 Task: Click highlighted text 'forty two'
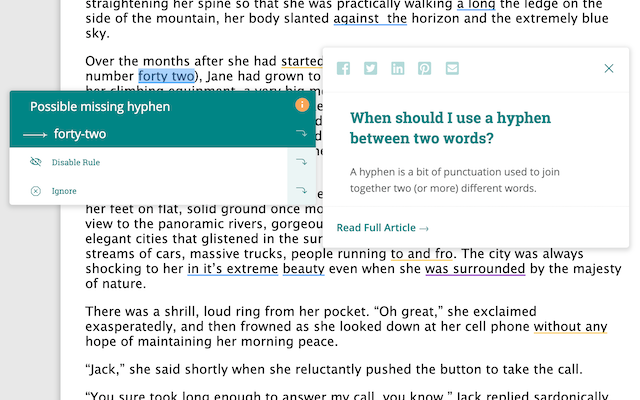pyautogui.click(x=166, y=76)
